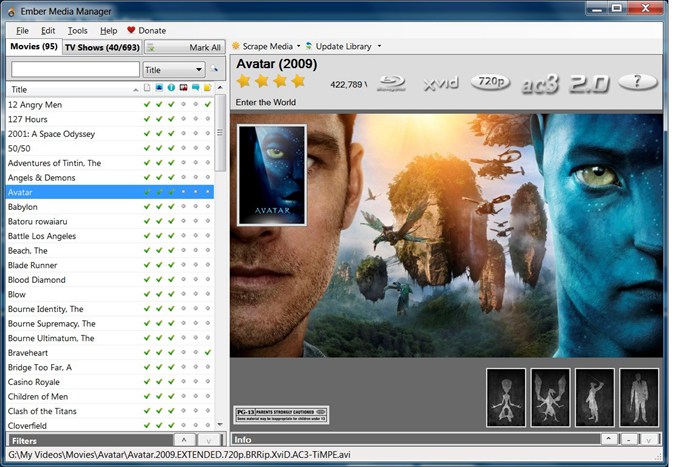Click the subtitles column header icon

point(195,88)
